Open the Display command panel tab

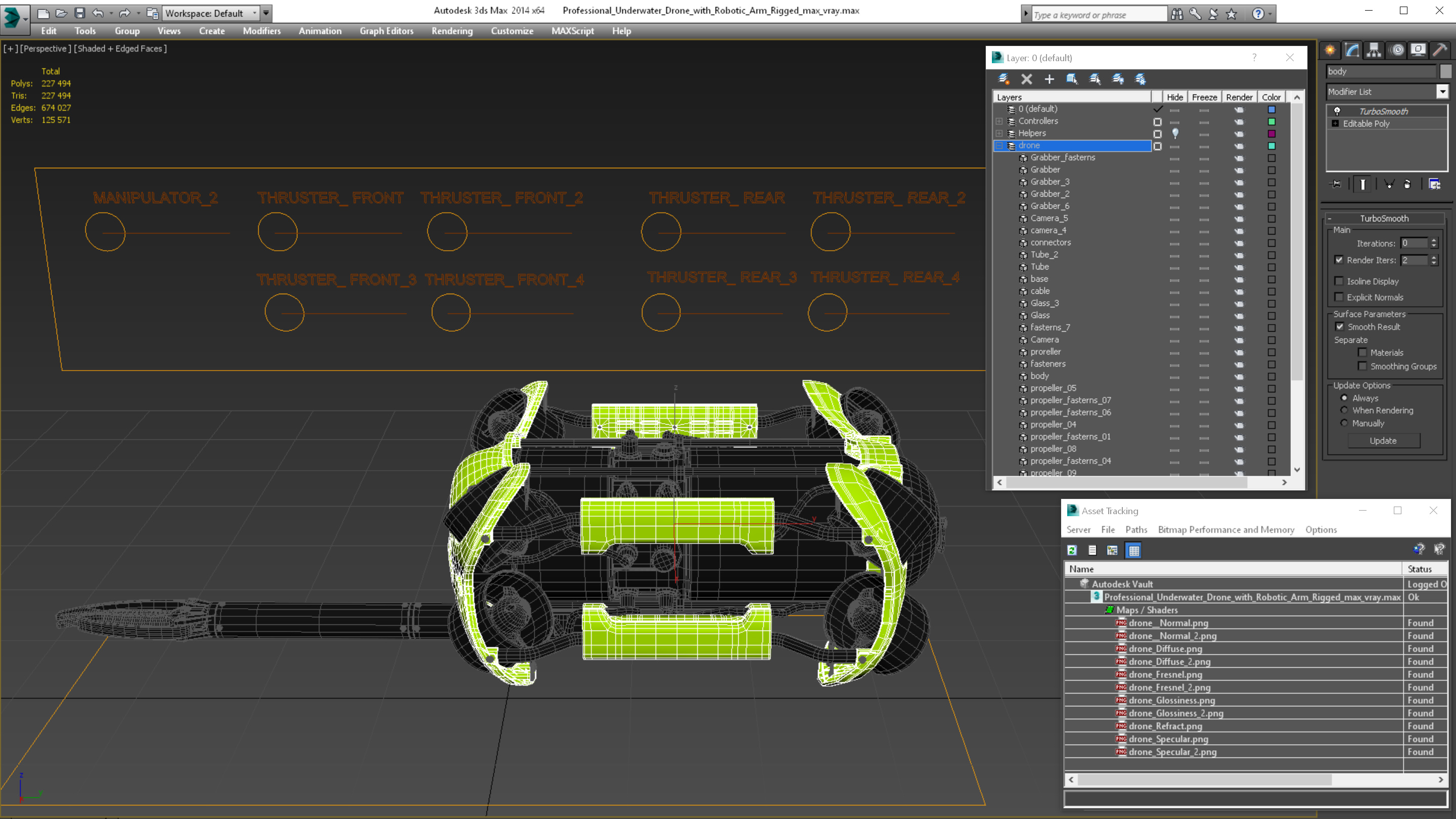click(1418, 51)
